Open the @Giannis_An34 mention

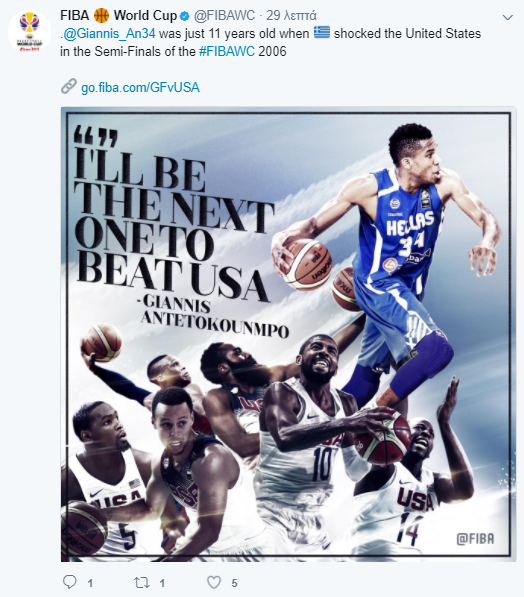(109, 34)
